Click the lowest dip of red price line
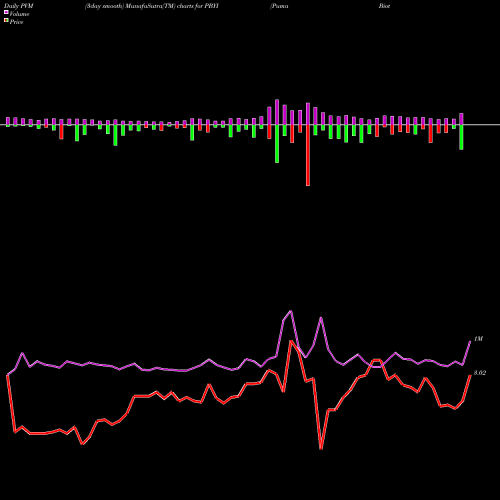The height and width of the screenshot is (500, 500). click(x=321, y=448)
